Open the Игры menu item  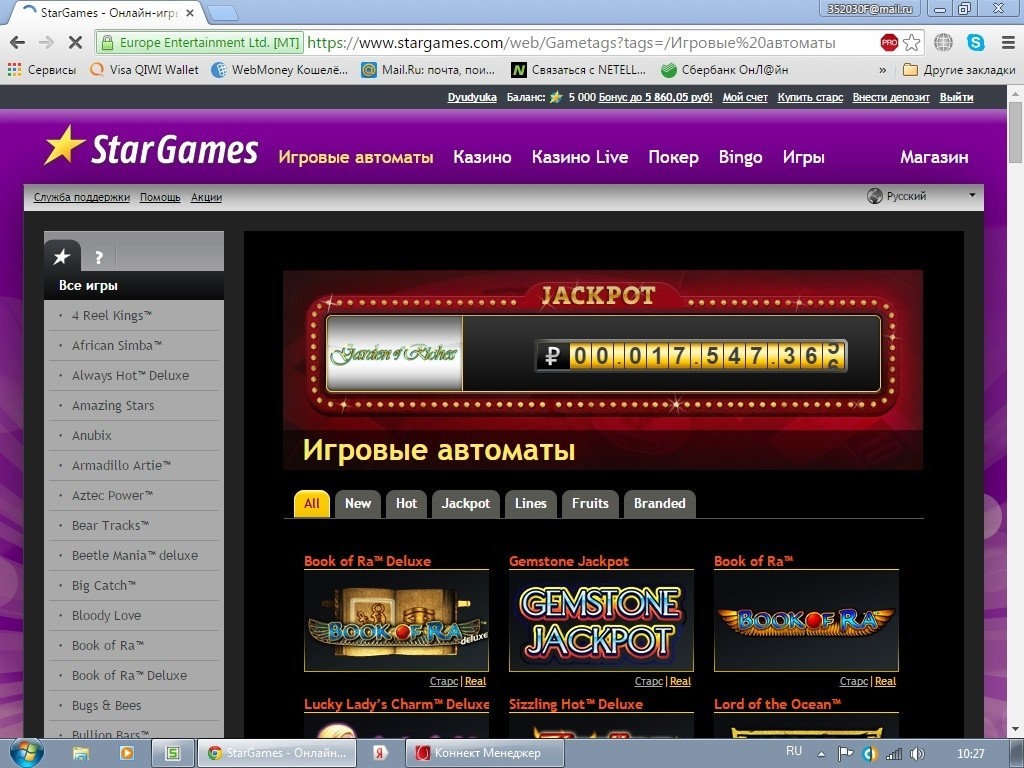[803, 157]
